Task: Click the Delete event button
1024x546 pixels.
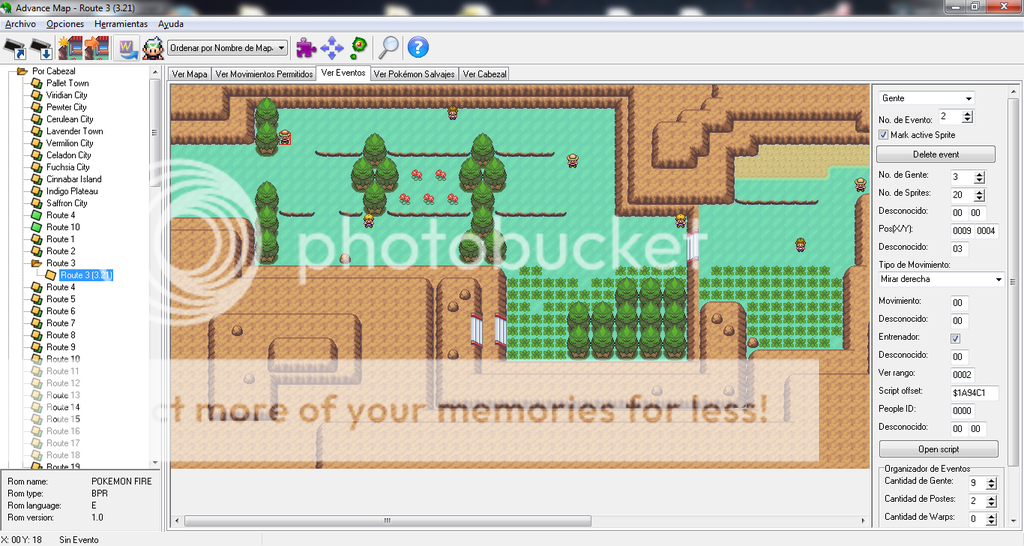Action: [x=936, y=154]
